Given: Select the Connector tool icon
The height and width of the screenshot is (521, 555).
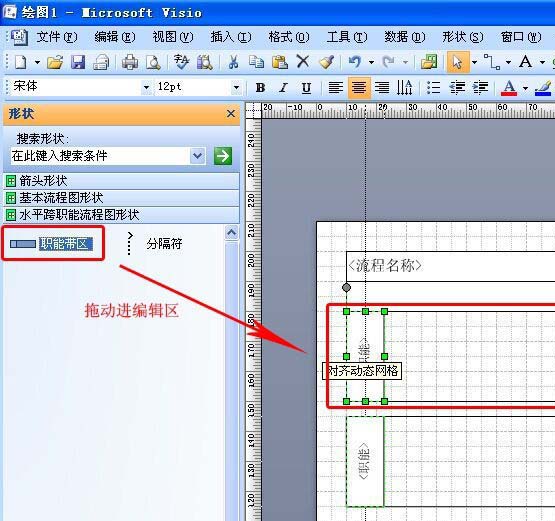Looking at the screenshot, I should click(492, 62).
